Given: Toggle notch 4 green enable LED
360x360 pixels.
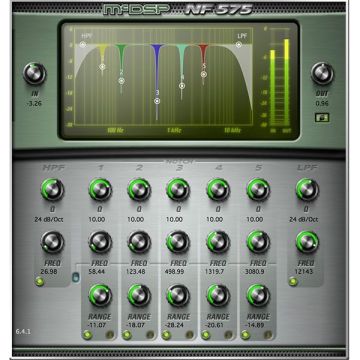Looking at the screenshot, I should tap(206, 335).
